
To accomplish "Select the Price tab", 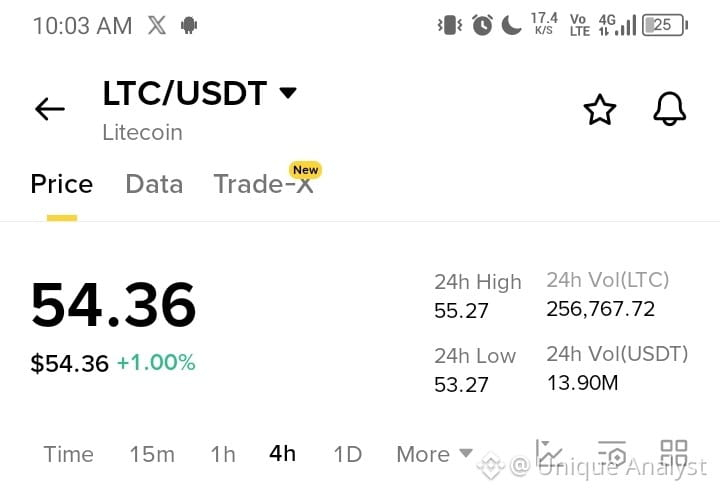I will pos(62,184).
